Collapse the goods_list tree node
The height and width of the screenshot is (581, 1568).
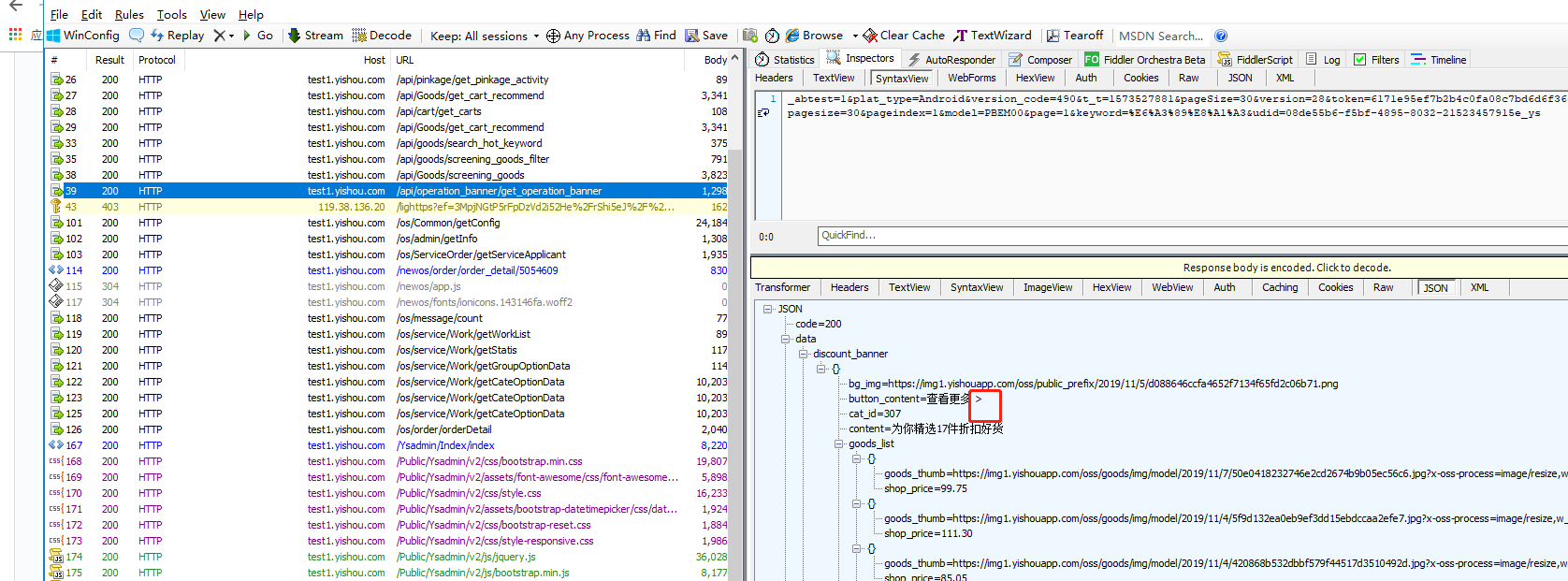(x=839, y=443)
